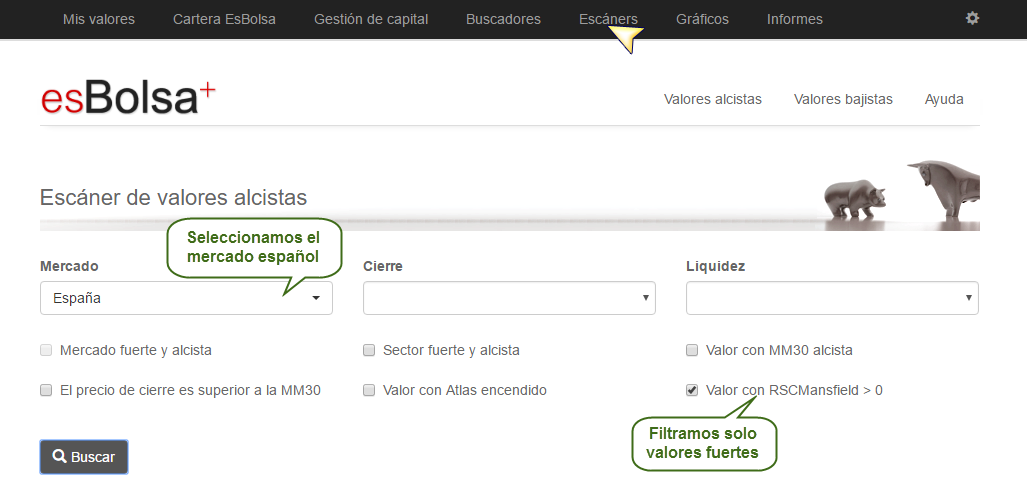This screenshot has width=1027, height=481.
Task: Click the bull and bear image
Action: 902,190
